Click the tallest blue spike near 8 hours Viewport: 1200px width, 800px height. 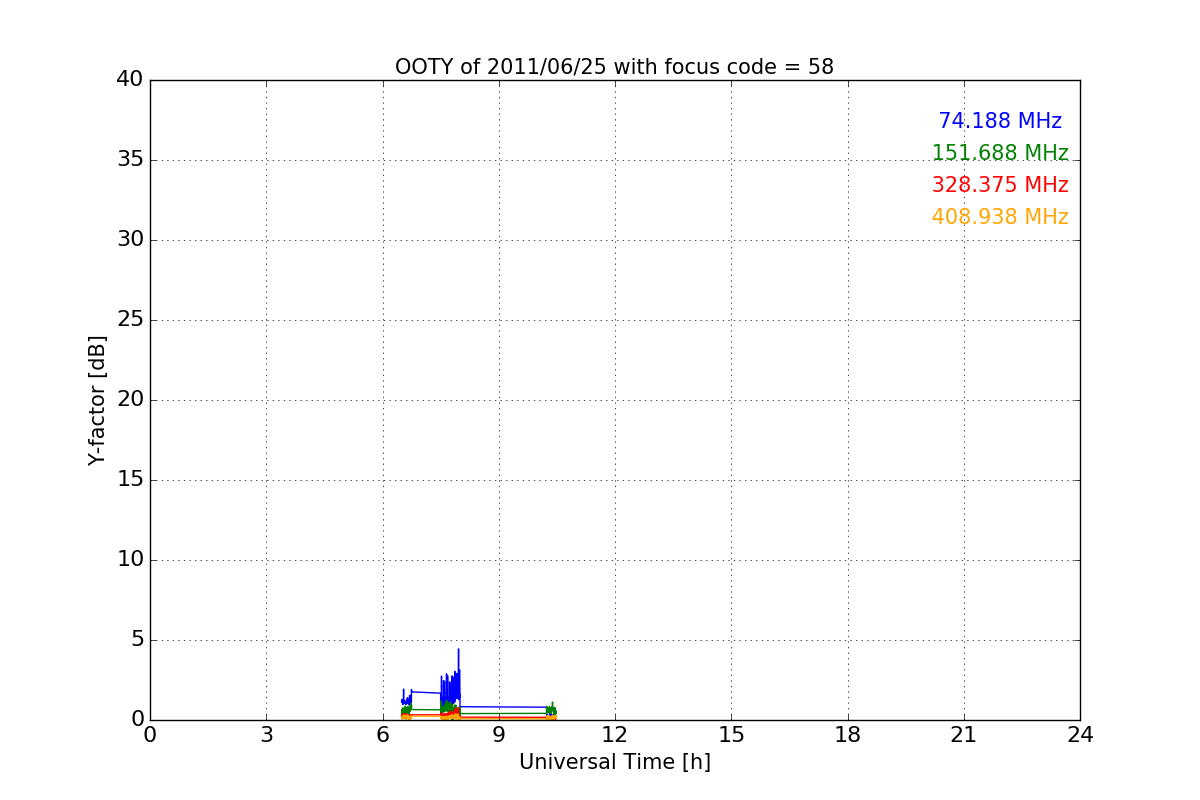458,675
